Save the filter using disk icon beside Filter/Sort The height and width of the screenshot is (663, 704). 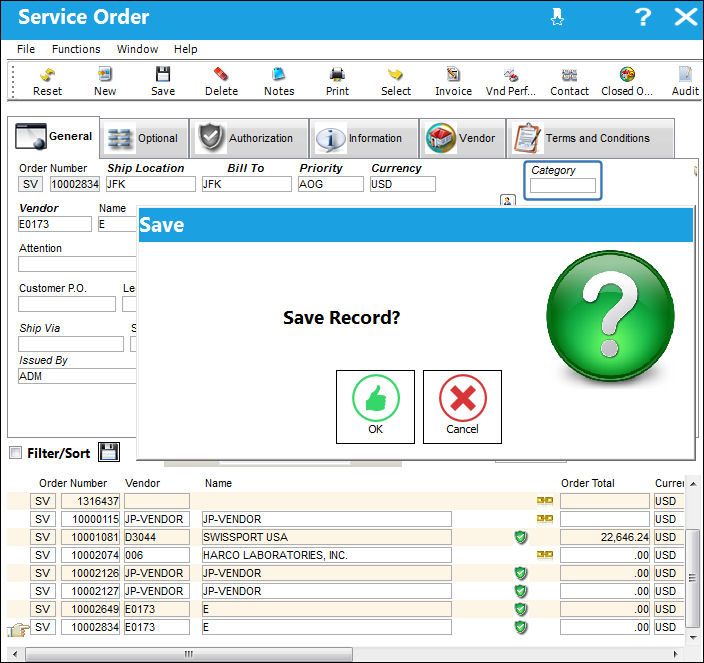tap(109, 452)
